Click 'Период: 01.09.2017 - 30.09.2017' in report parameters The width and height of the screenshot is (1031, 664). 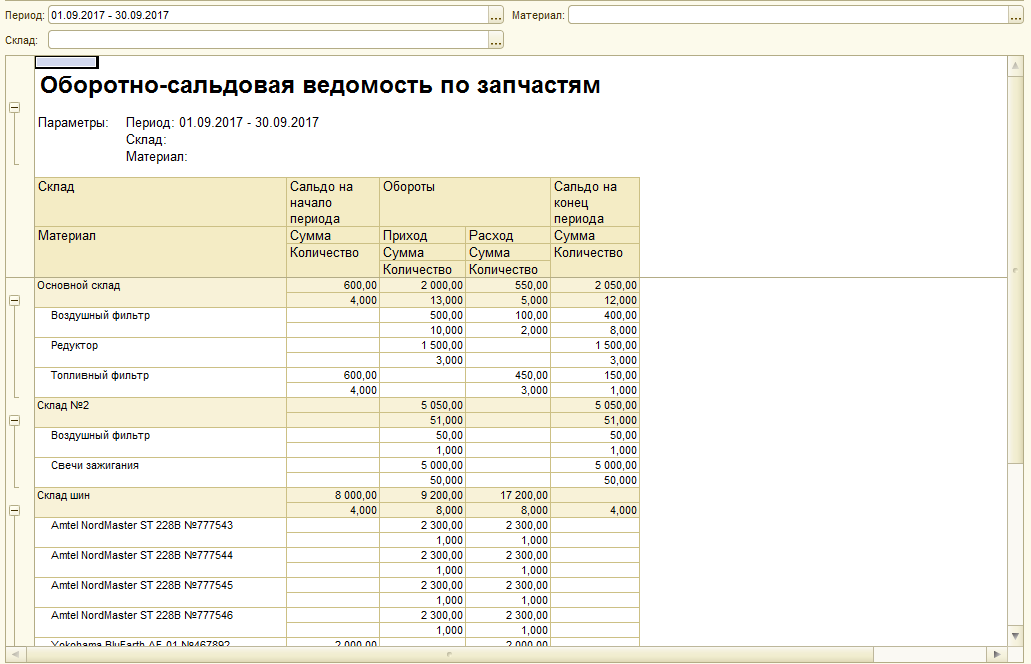point(222,122)
